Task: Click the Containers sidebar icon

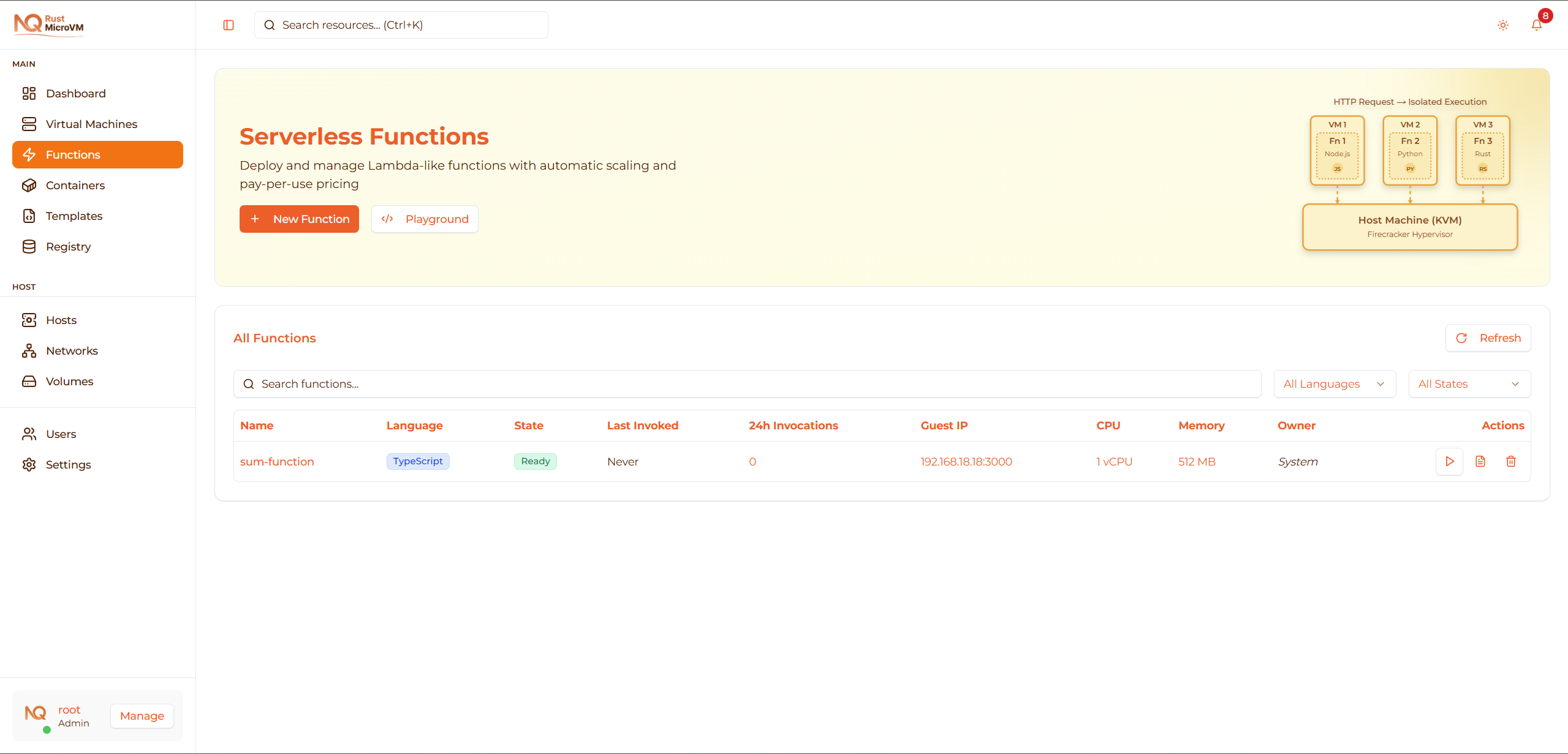Action: point(29,185)
